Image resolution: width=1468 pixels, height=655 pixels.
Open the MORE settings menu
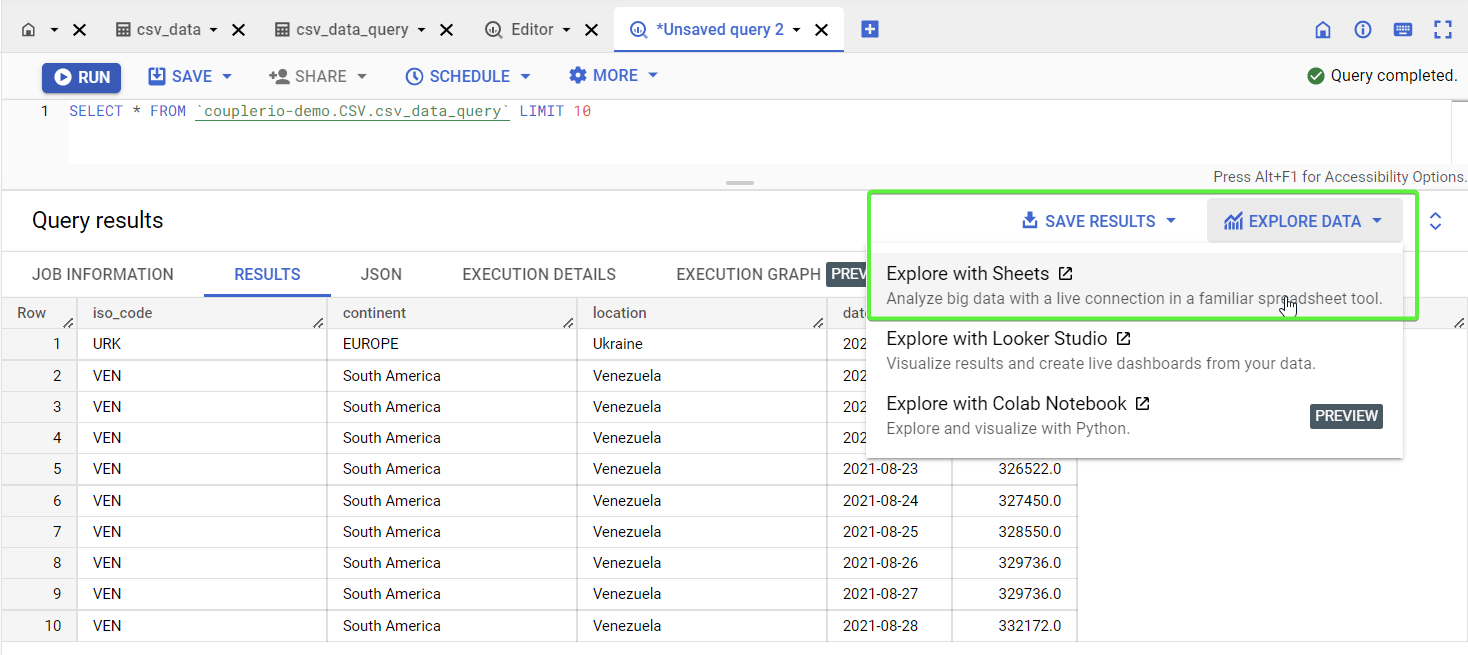coord(614,76)
